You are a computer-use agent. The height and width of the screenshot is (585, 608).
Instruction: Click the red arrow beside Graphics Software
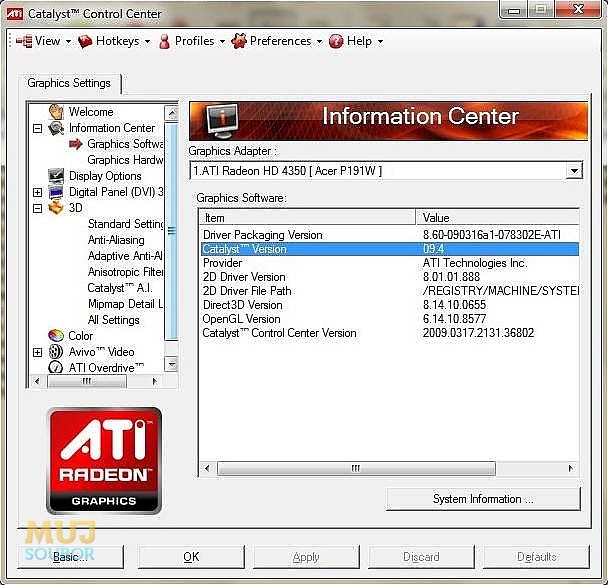click(x=76, y=144)
